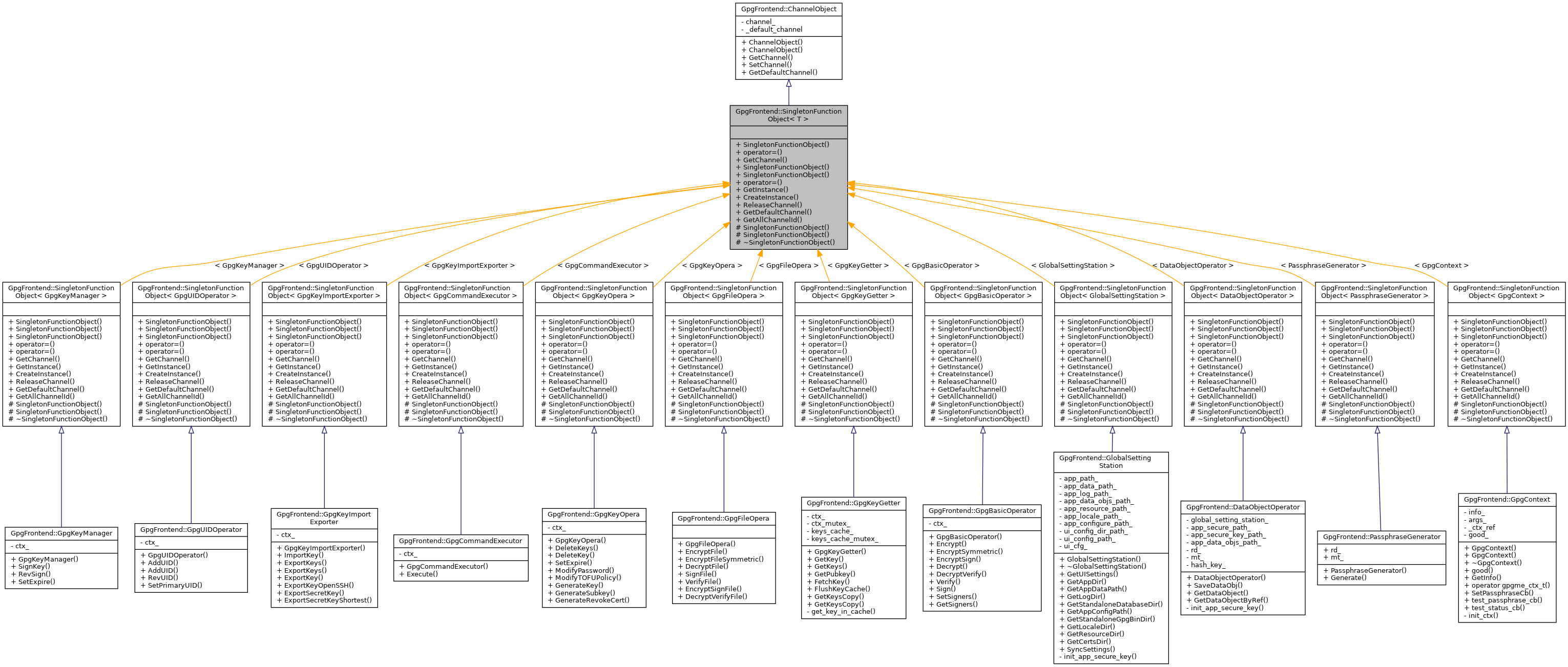Open SingletonFunctionObject< GpgKeyManager > node
Viewport: 1568px width, 667px height.
click(61, 354)
